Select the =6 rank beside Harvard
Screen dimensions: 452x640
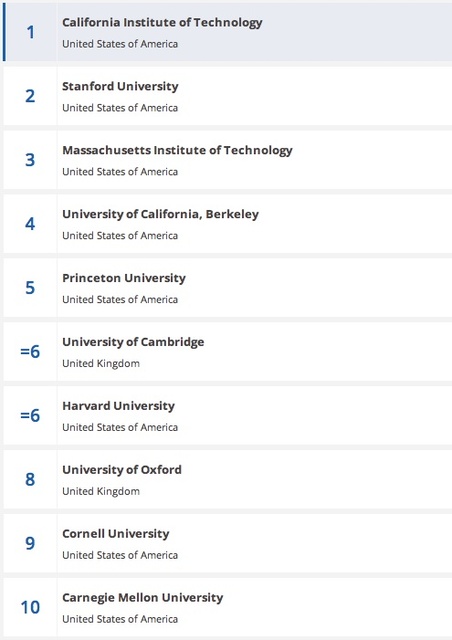pyautogui.click(x=31, y=415)
